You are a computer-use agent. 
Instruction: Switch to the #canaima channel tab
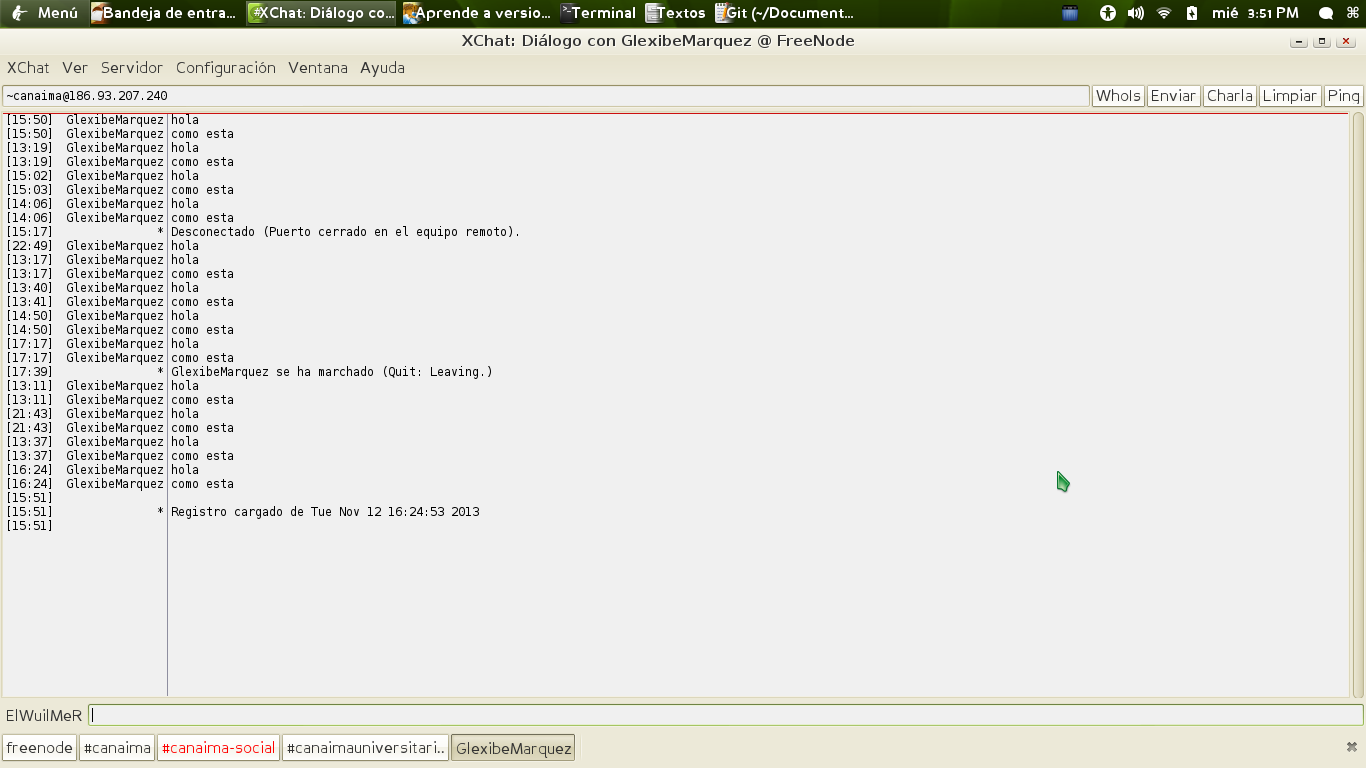(x=117, y=748)
